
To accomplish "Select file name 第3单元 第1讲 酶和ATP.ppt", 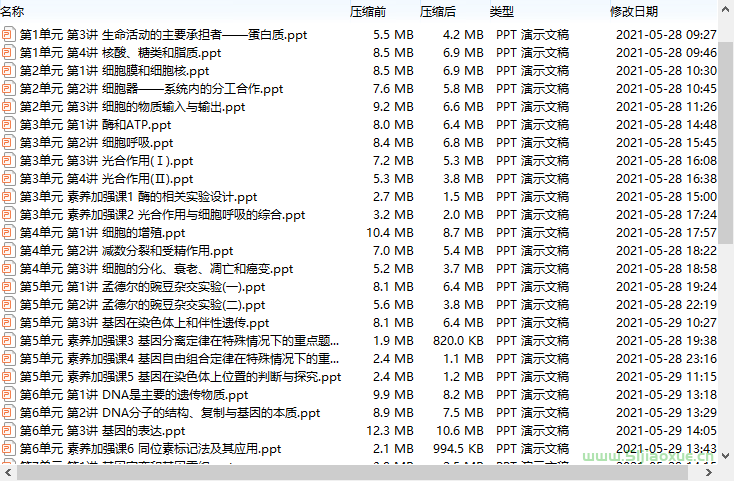I will (x=95, y=125).
